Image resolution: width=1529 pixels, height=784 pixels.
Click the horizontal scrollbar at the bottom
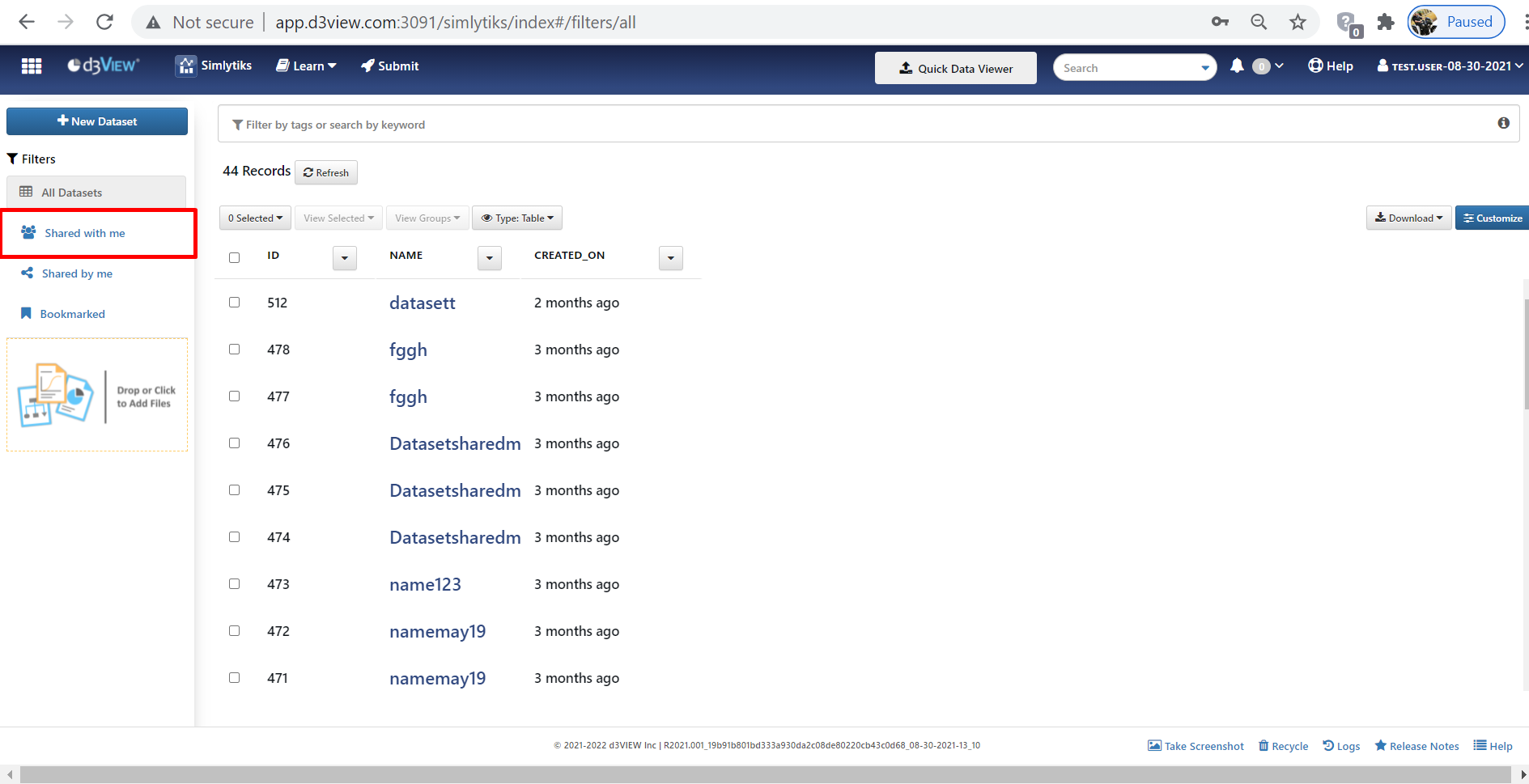[764, 774]
